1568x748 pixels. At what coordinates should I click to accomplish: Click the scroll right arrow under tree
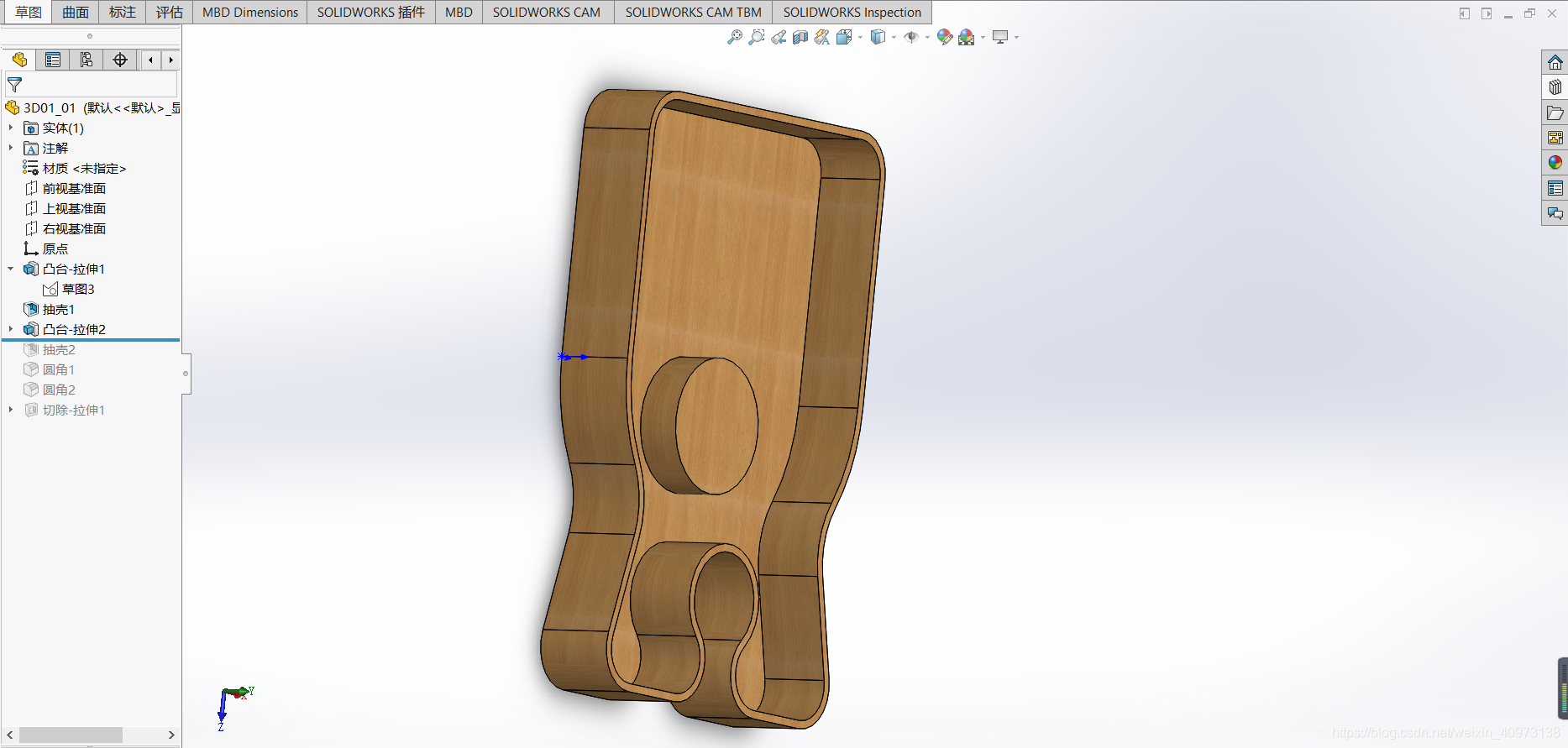pyautogui.click(x=171, y=735)
